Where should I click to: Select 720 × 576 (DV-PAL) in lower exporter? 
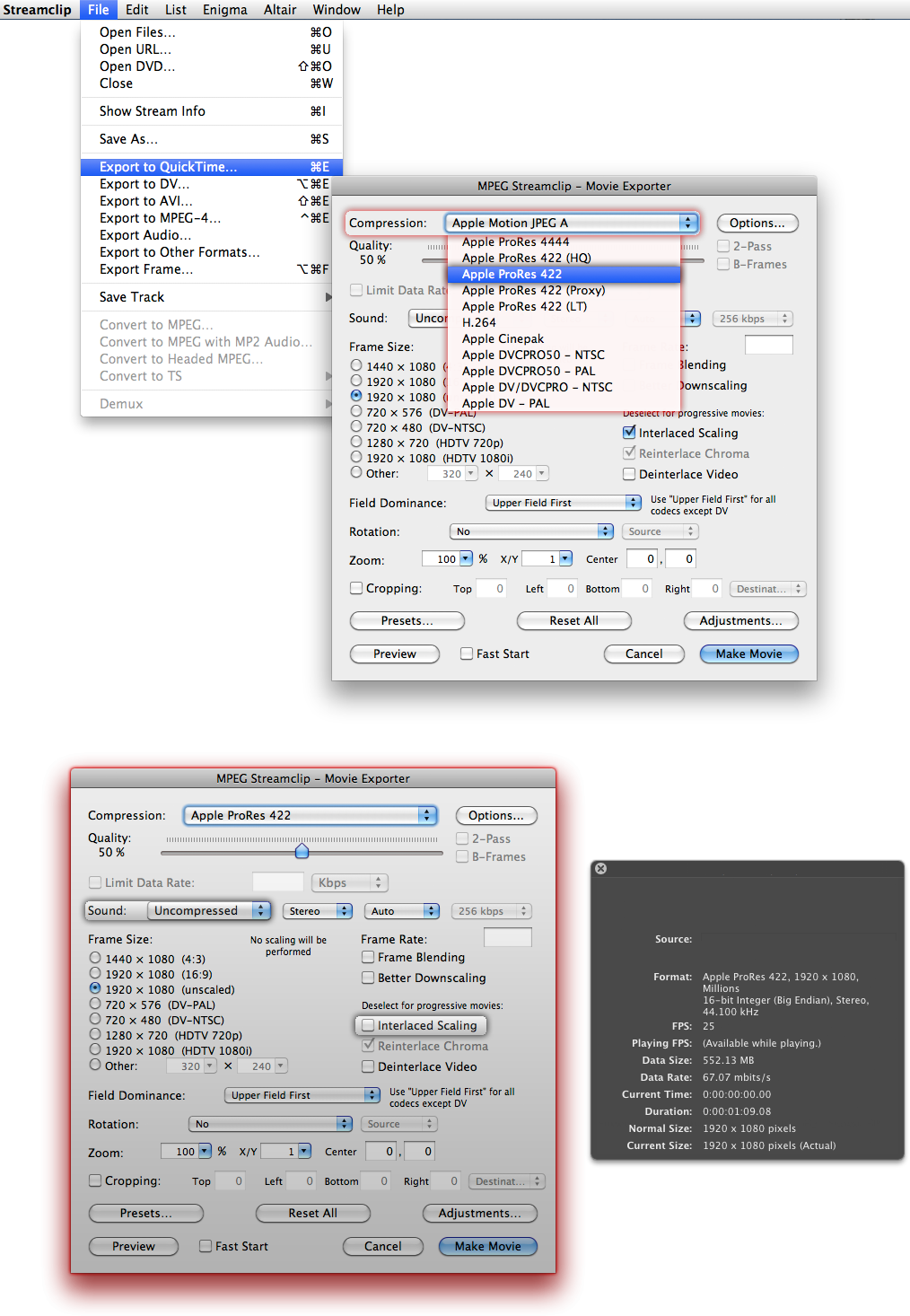pos(95,1005)
